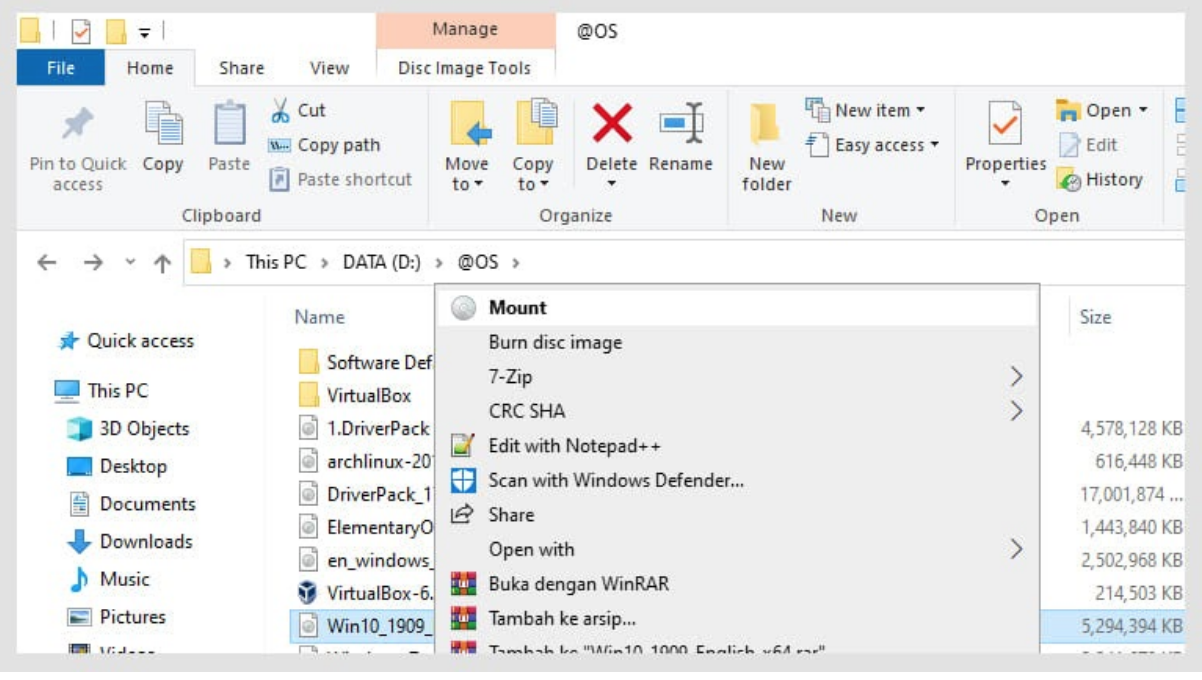Sort by the Size column header
The width and height of the screenshot is (1202, 680).
coord(1095,317)
